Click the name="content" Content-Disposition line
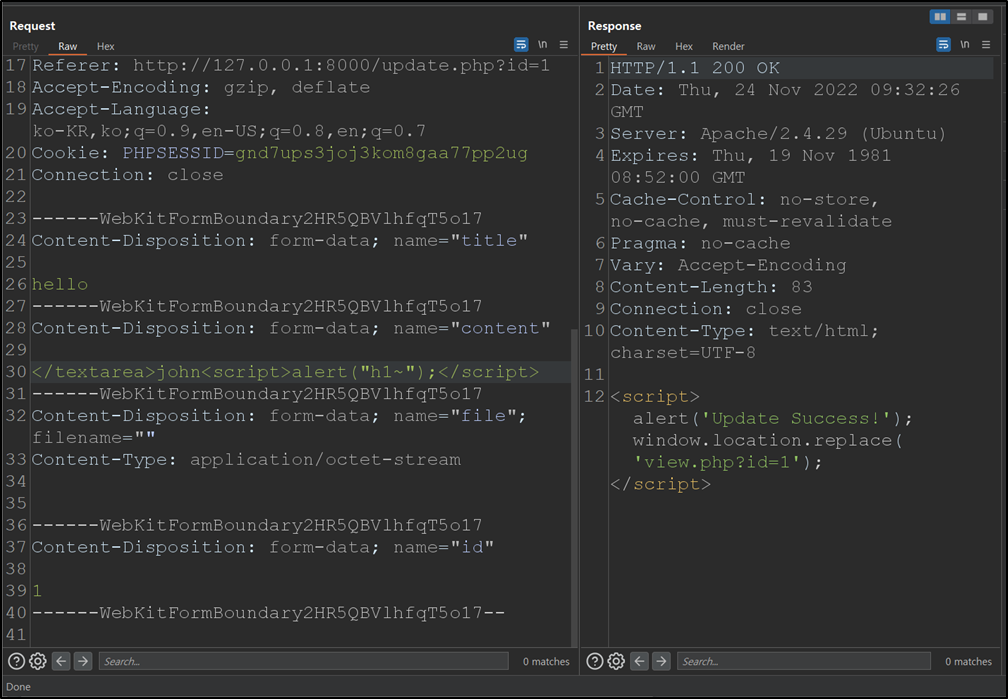The height and width of the screenshot is (699, 1008). tap(291, 328)
